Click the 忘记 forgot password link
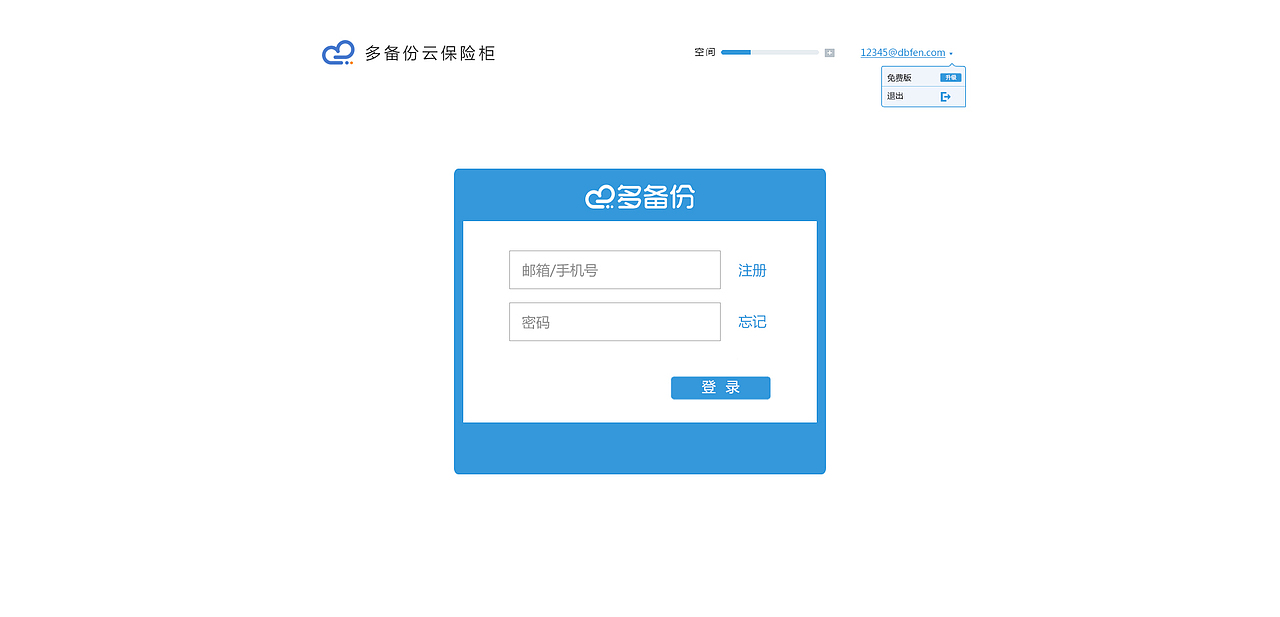The height and width of the screenshot is (617, 1280). coord(752,321)
